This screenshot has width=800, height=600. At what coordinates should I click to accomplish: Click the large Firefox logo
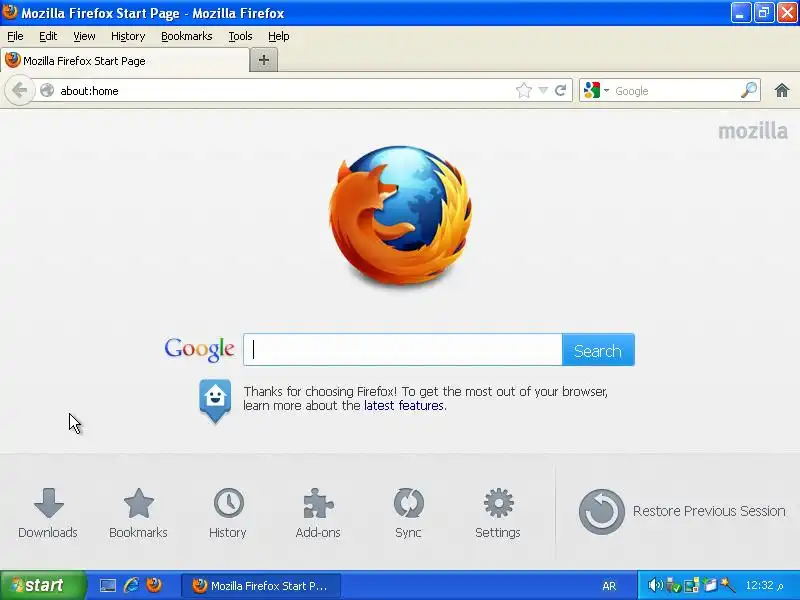pos(401,215)
